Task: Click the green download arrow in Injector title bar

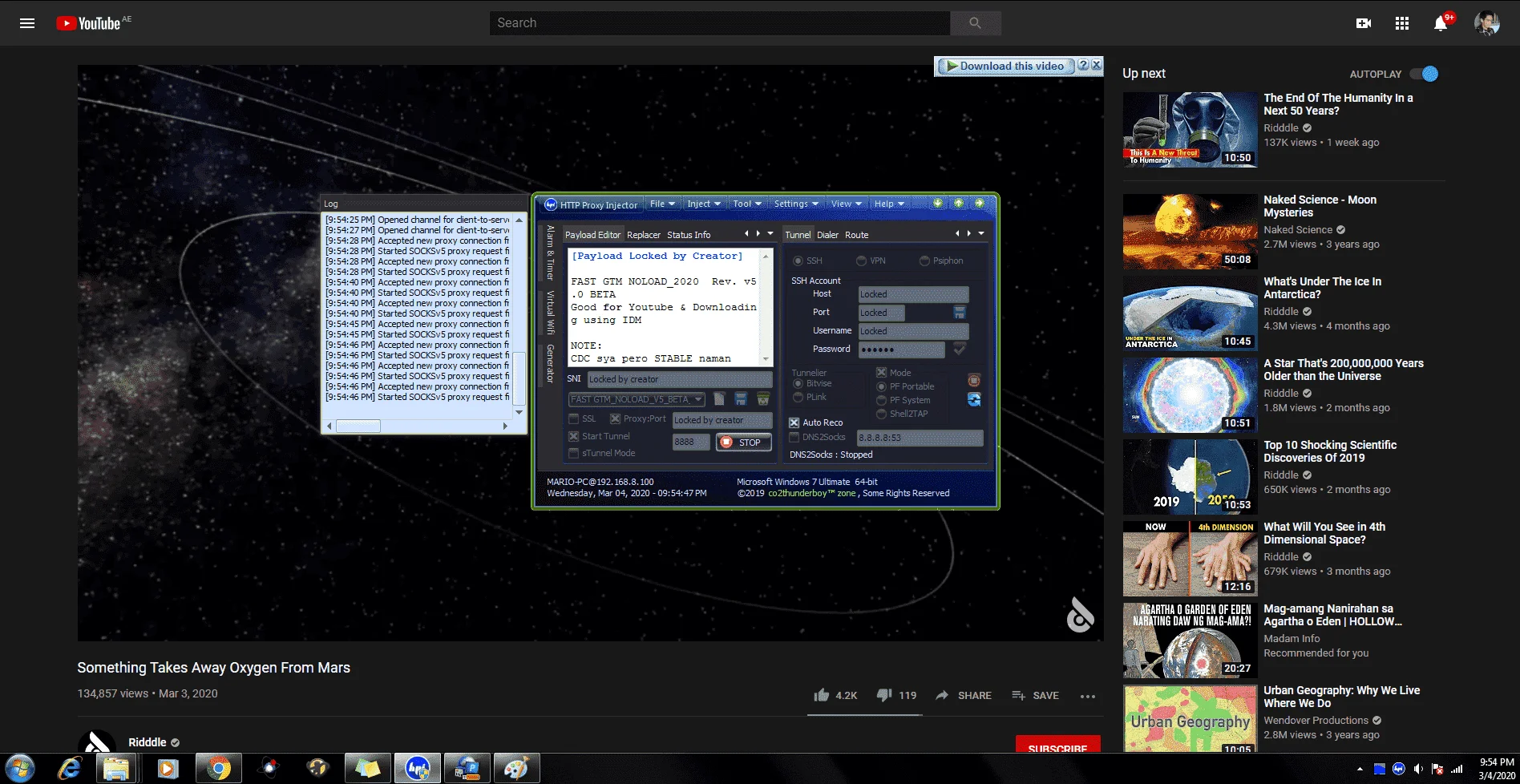Action: tap(938, 204)
